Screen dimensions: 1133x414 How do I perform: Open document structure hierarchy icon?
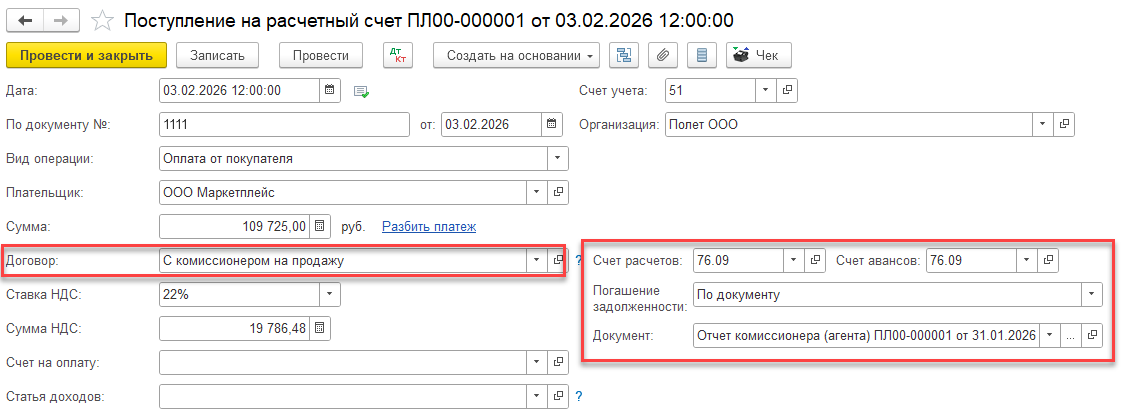click(627, 56)
